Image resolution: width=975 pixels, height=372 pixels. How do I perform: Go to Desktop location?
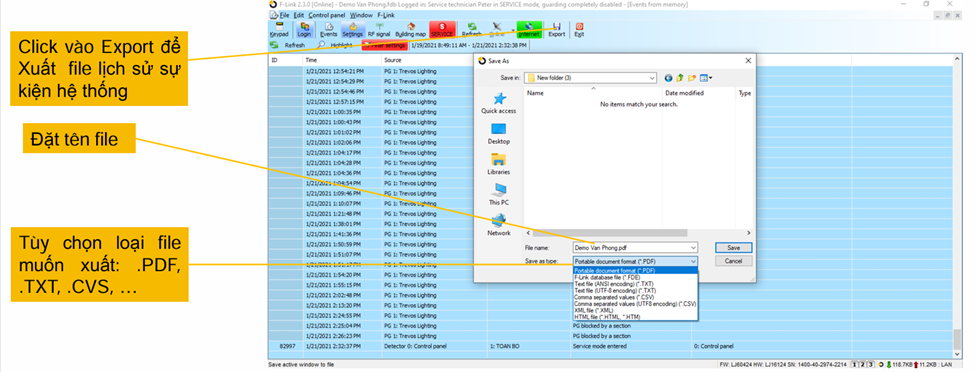coord(499,134)
